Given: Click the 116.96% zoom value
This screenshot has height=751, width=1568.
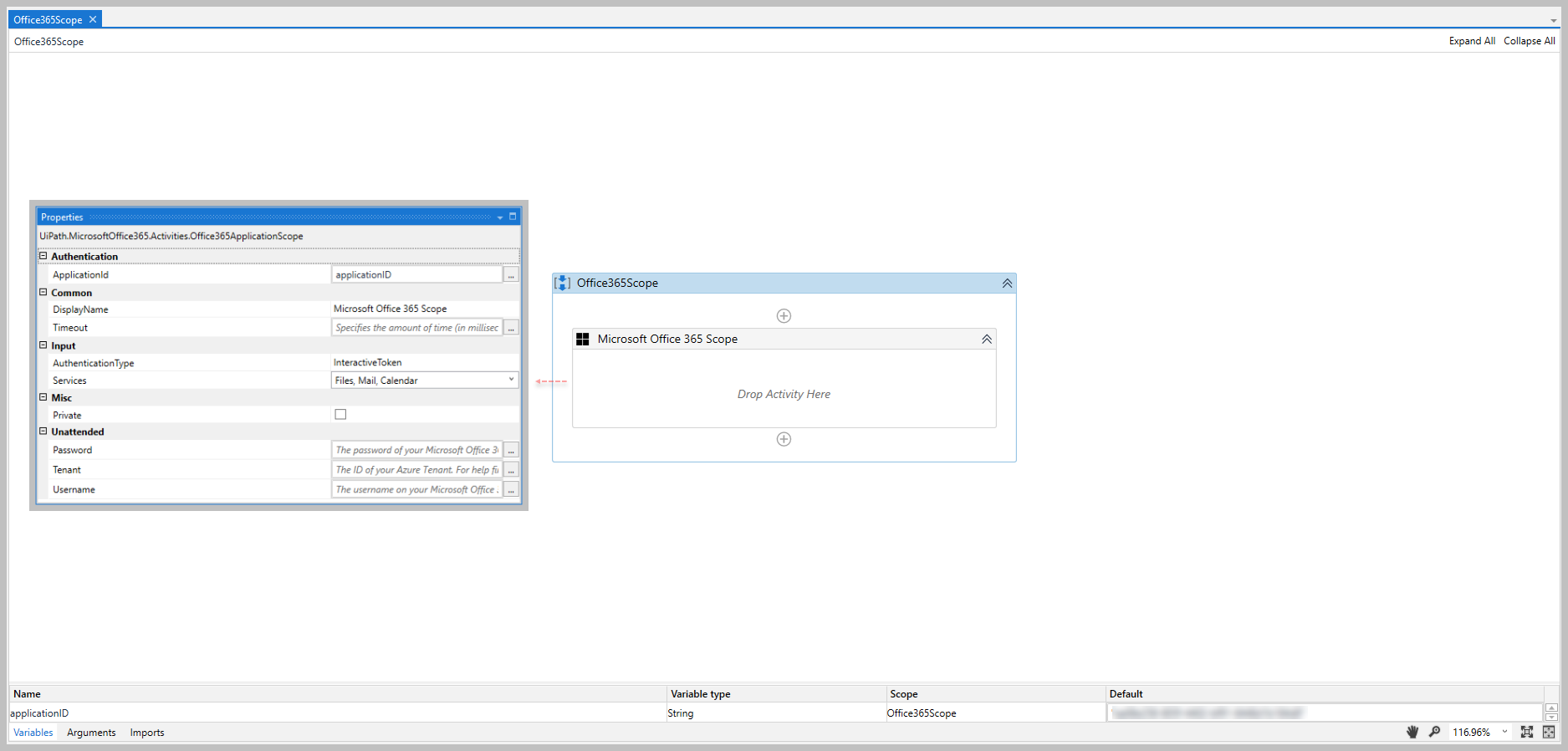Looking at the screenshot, I should pos(1471,733).
